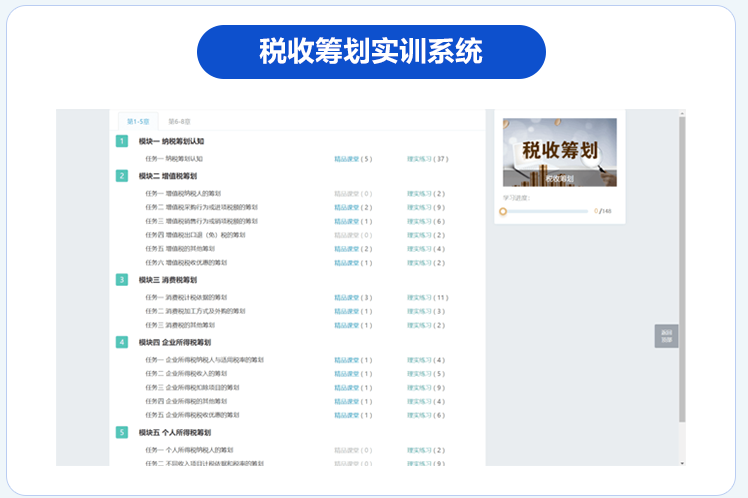The height and width of the screenshot is (498, 748).
Task: Click the number 1 badge beside 模块一
Action: 122,141
